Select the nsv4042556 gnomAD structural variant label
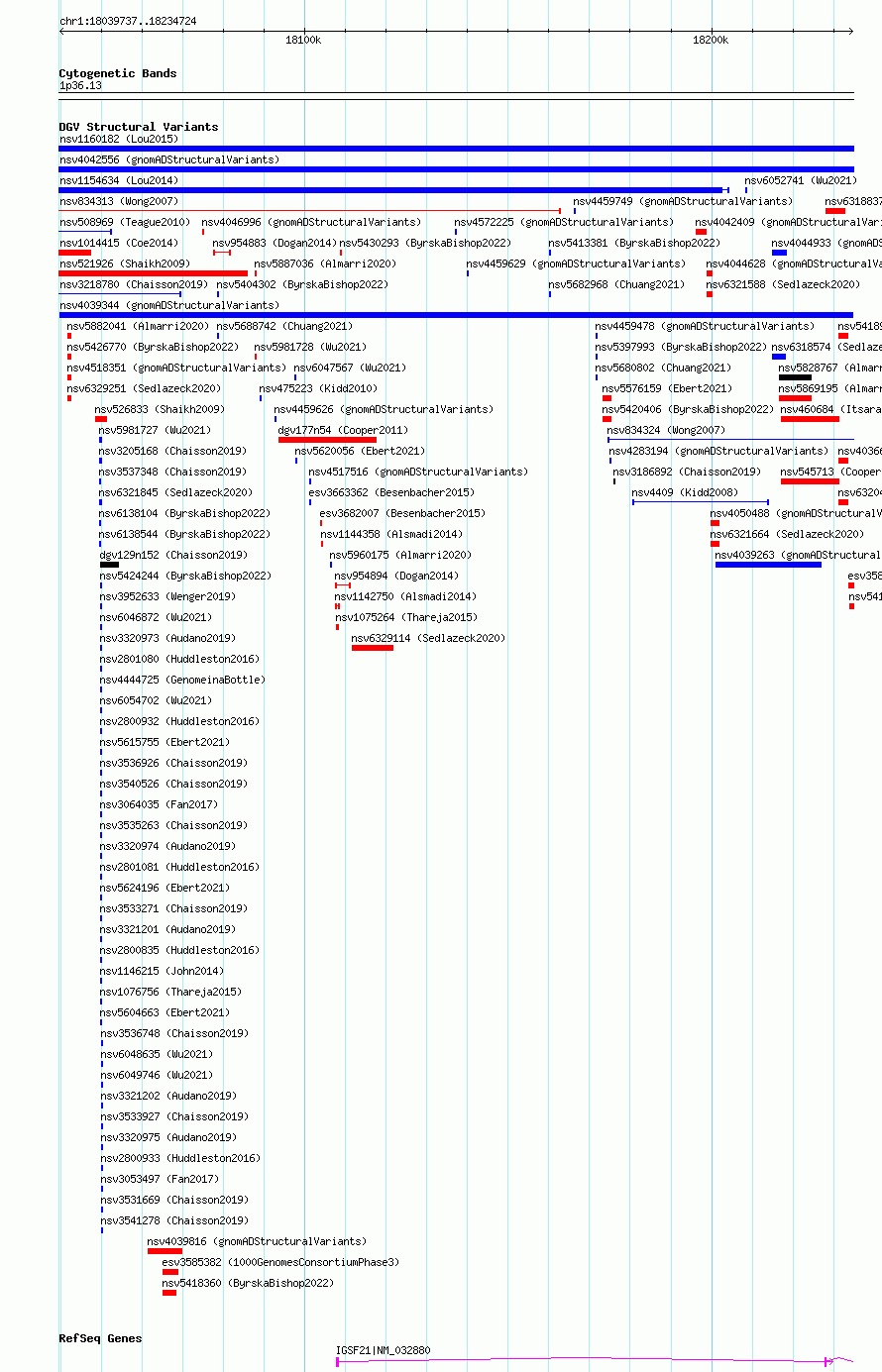The image size is (882, 1372). 169,159
